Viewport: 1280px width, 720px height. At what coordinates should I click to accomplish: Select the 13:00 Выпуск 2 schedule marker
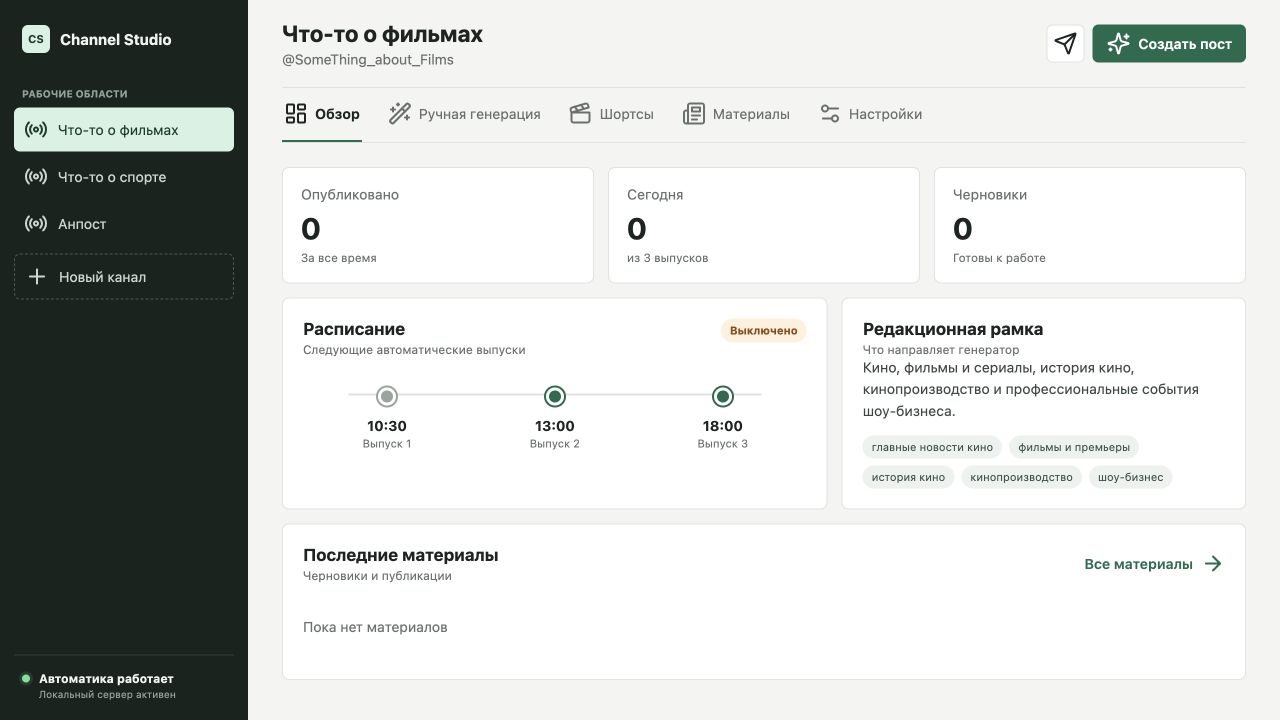pos(555,396)
